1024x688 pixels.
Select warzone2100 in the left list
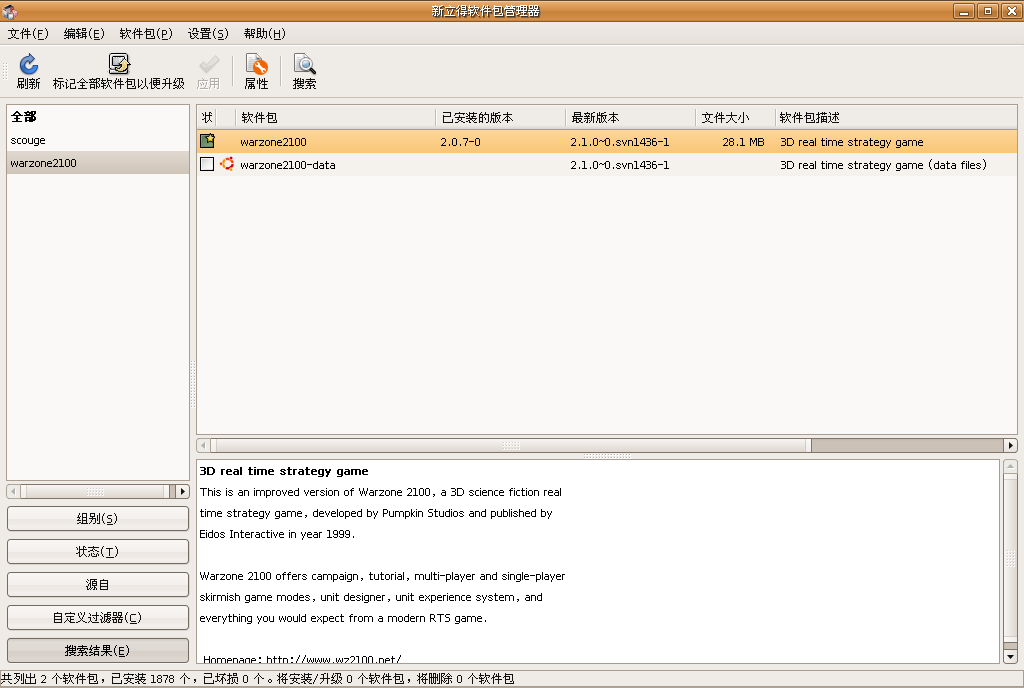[98, 163]
